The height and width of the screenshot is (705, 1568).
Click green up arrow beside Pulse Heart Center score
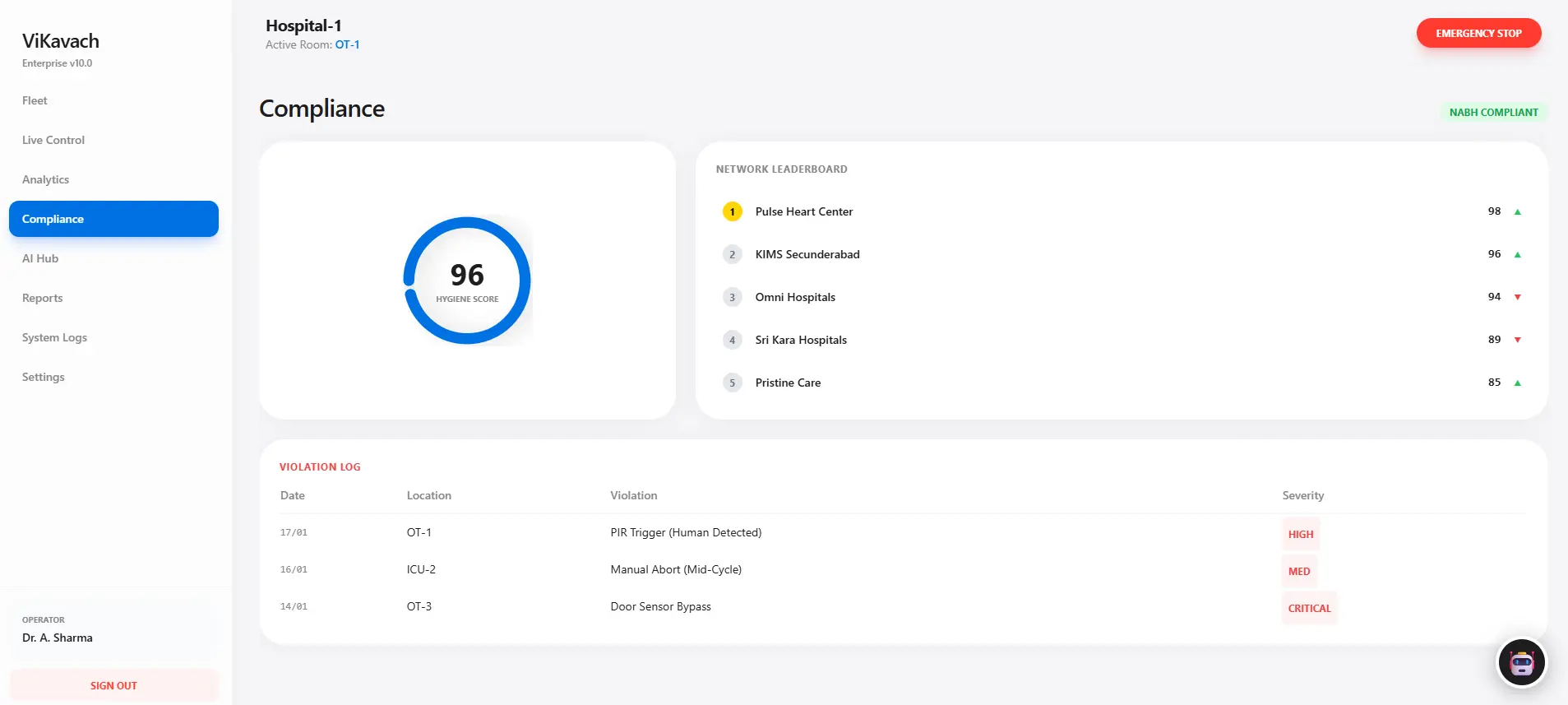click(1518, 211)
